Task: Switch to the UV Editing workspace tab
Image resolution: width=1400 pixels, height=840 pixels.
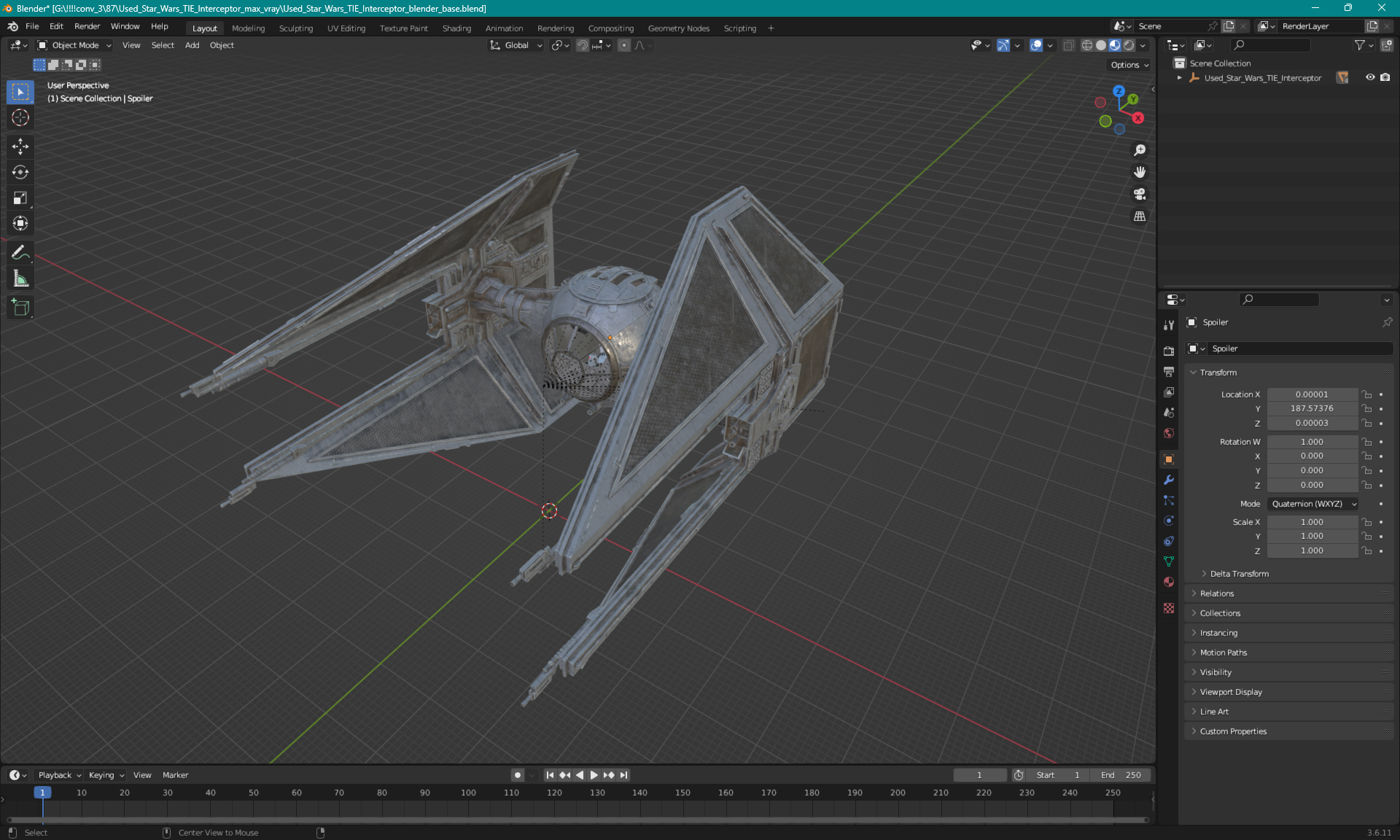Action: pyautogui.click(x=346, y=28)
